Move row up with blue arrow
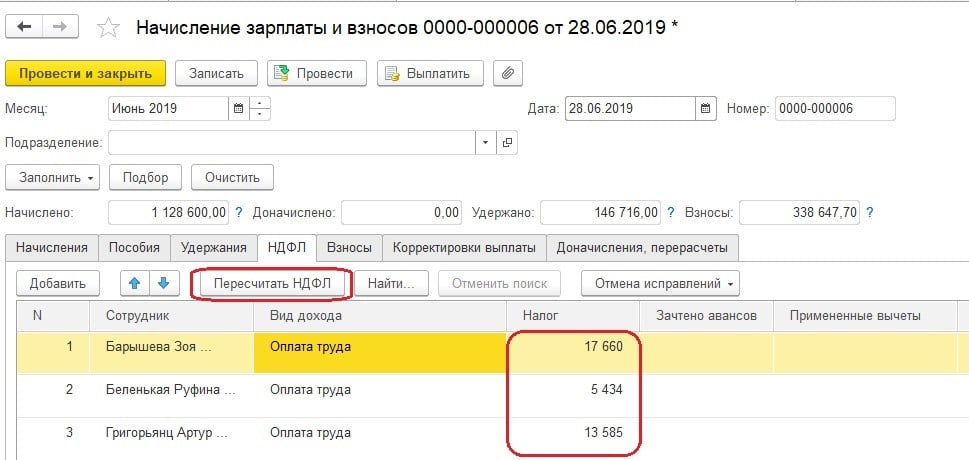This screenshot has width=969, height=460. coord(131,284)
